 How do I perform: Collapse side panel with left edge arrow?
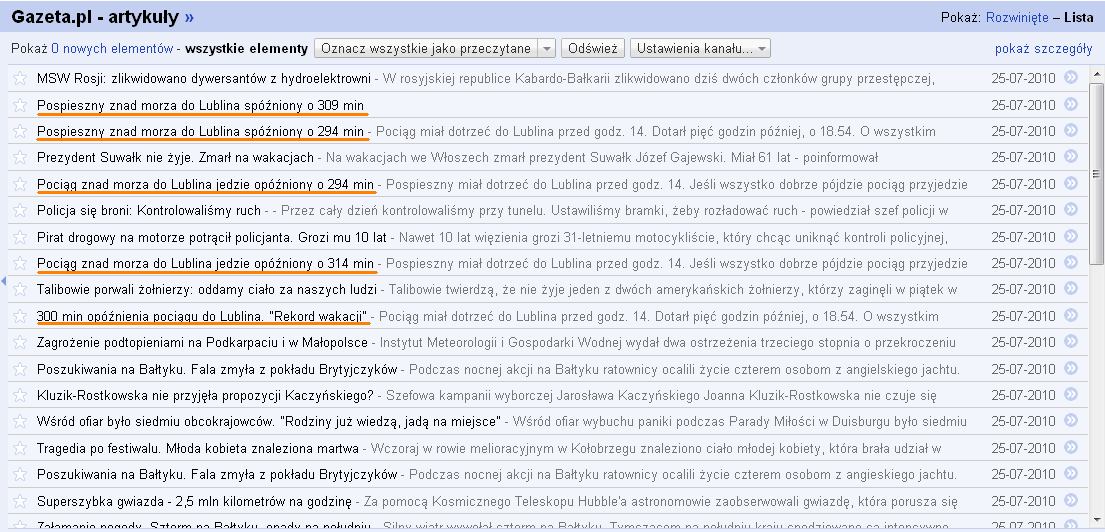click(4, 283)
